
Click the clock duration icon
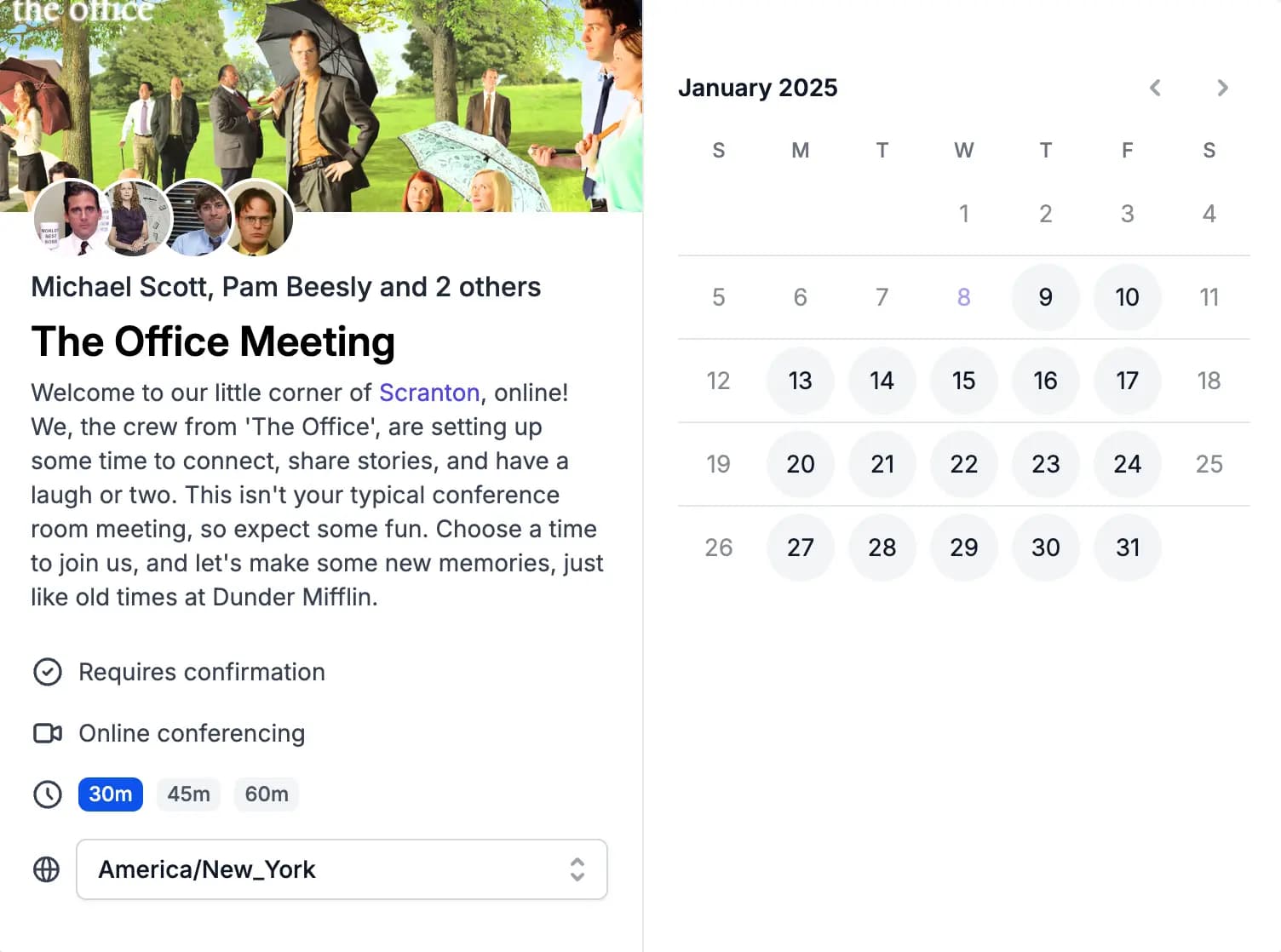pos(48,794)
